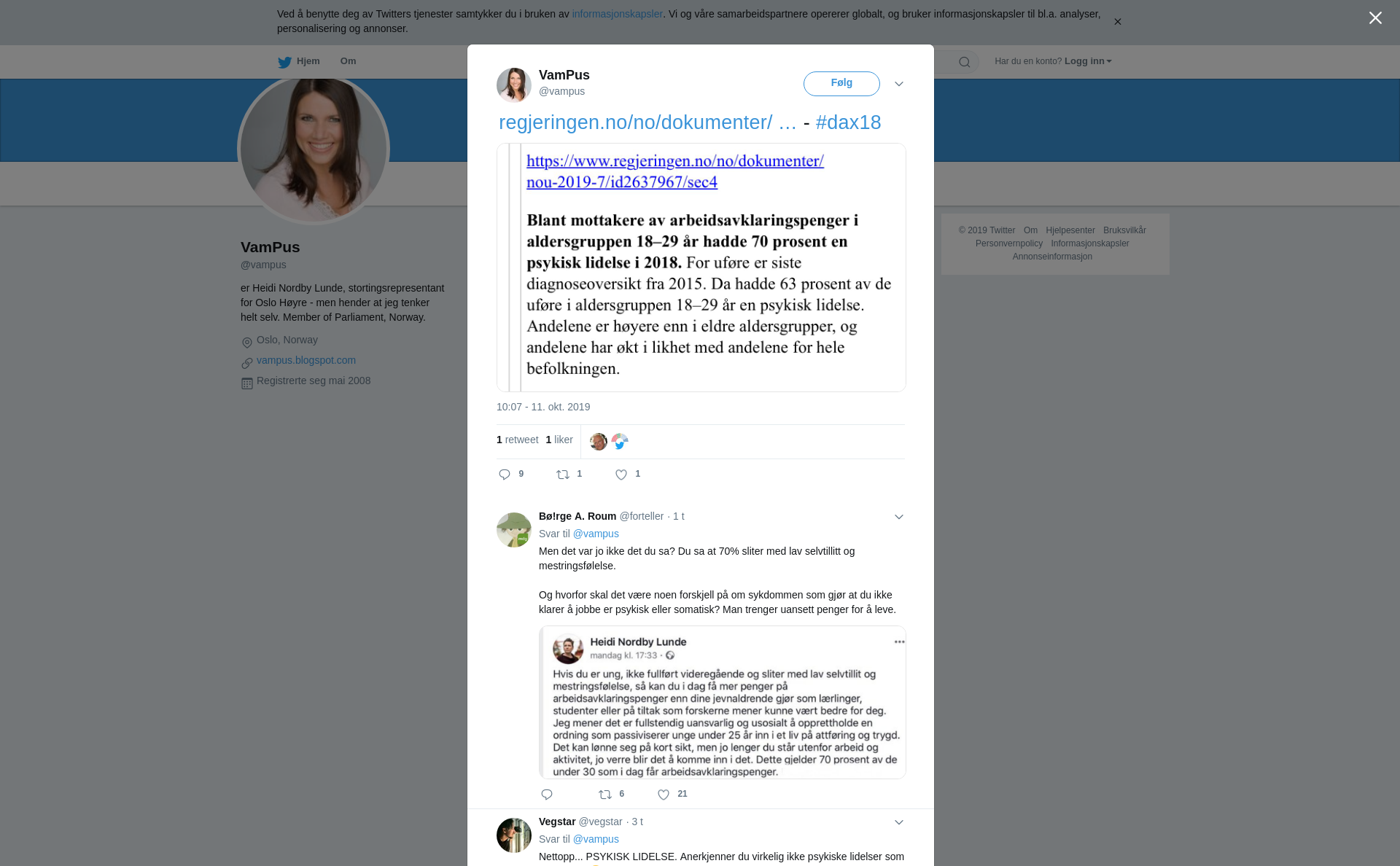Dismiss the cookie notice banner

pyautogui.click(x=1117, y=22)
